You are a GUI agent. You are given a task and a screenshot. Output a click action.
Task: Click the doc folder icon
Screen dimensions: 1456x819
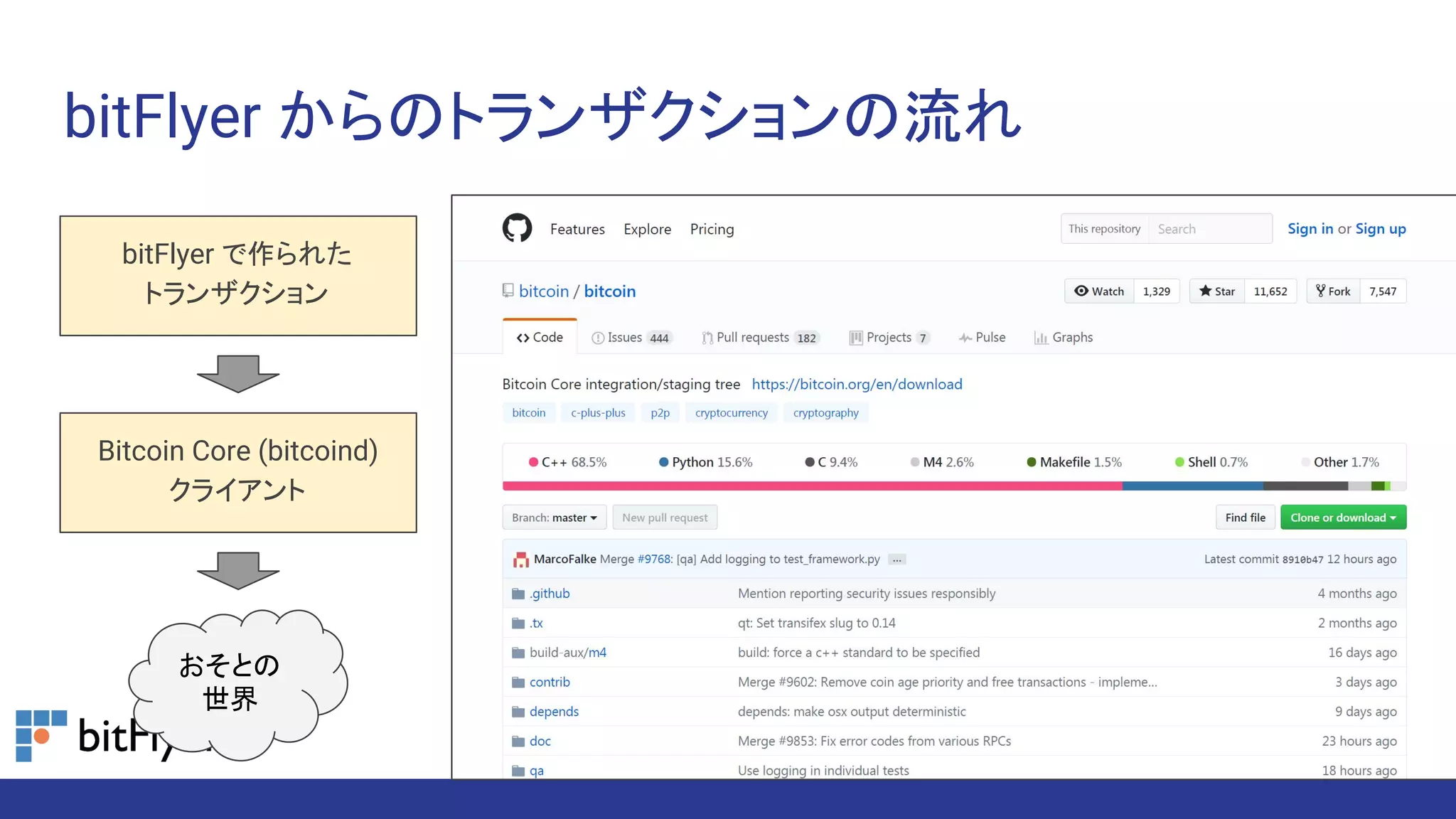(518, 742)
